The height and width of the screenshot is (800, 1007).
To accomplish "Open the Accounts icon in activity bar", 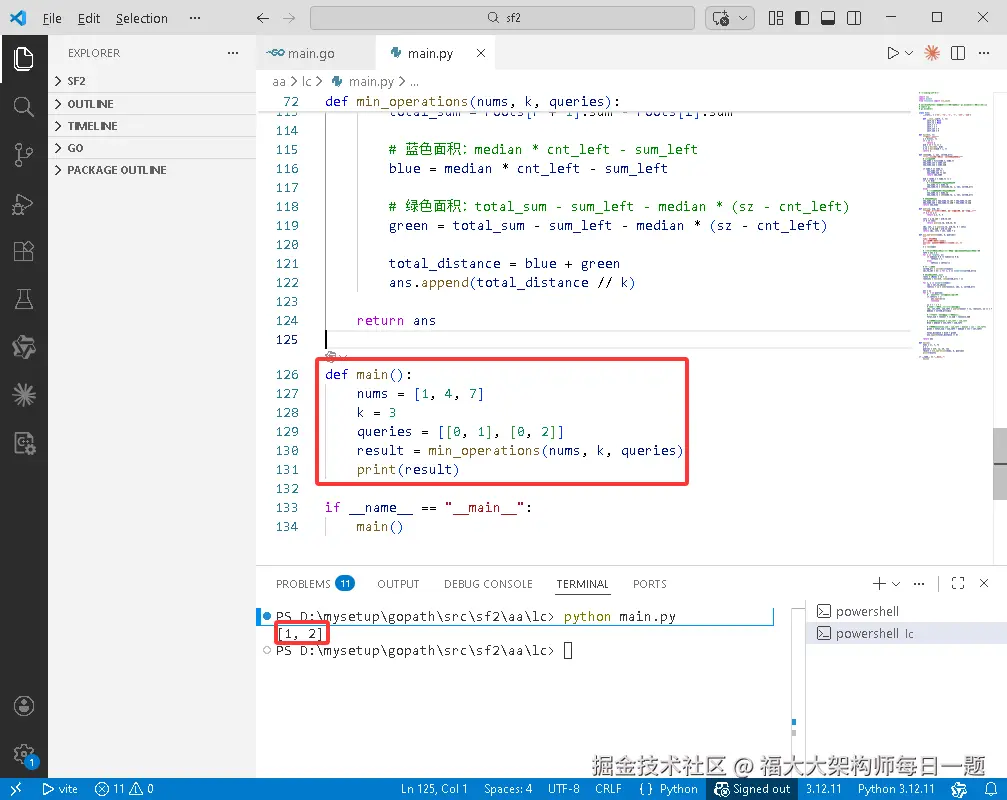I will (24, 706).
